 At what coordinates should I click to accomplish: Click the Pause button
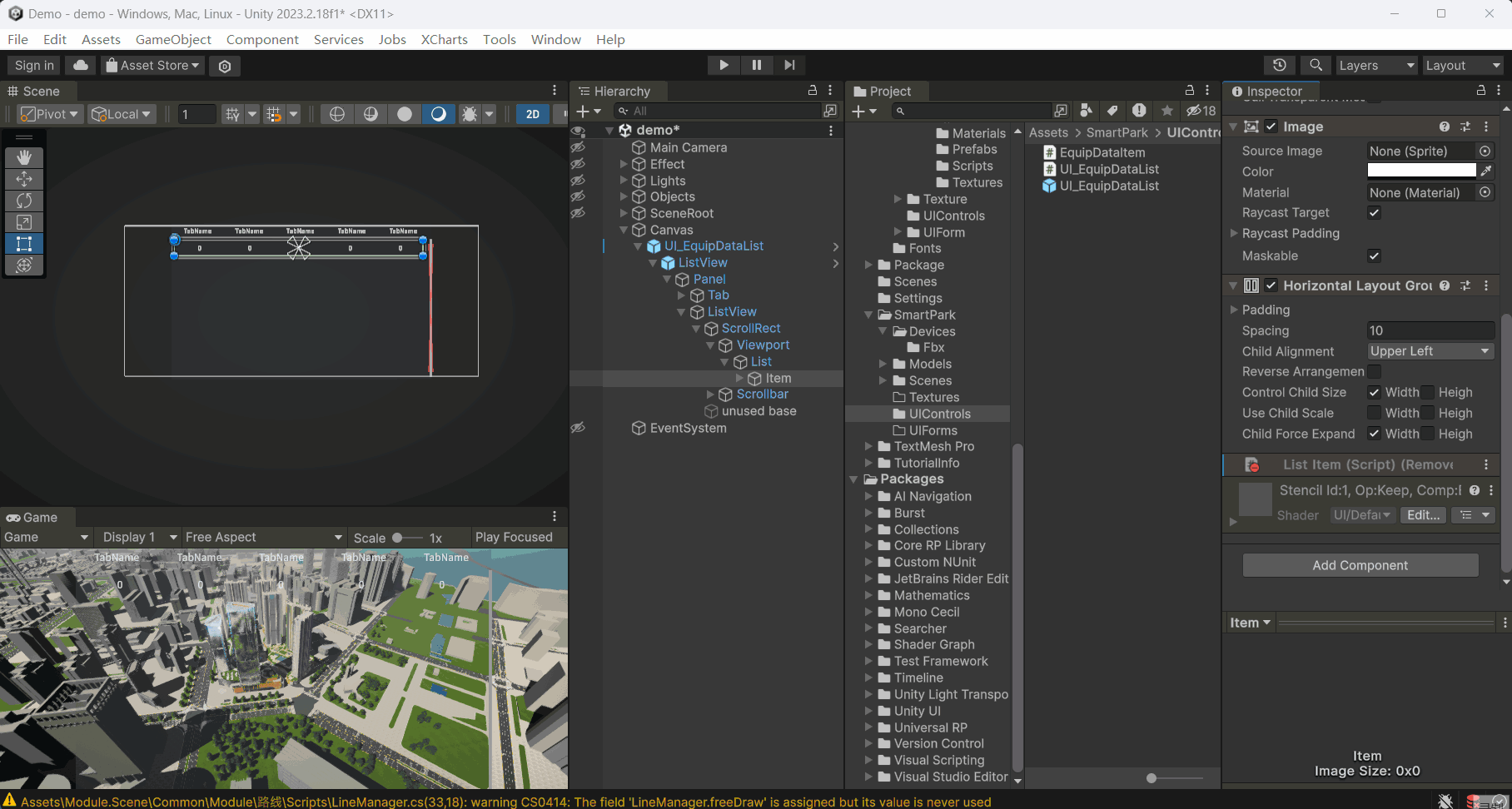(756, 65)
